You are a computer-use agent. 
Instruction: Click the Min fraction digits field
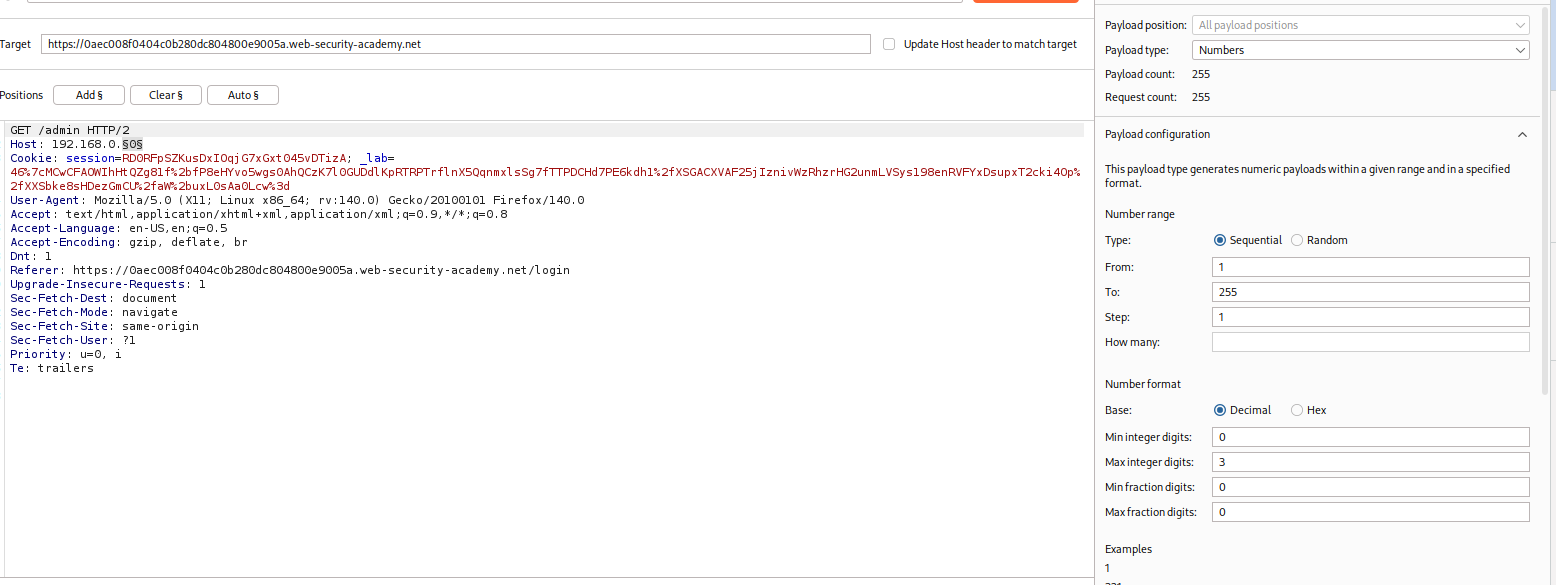1370,487
